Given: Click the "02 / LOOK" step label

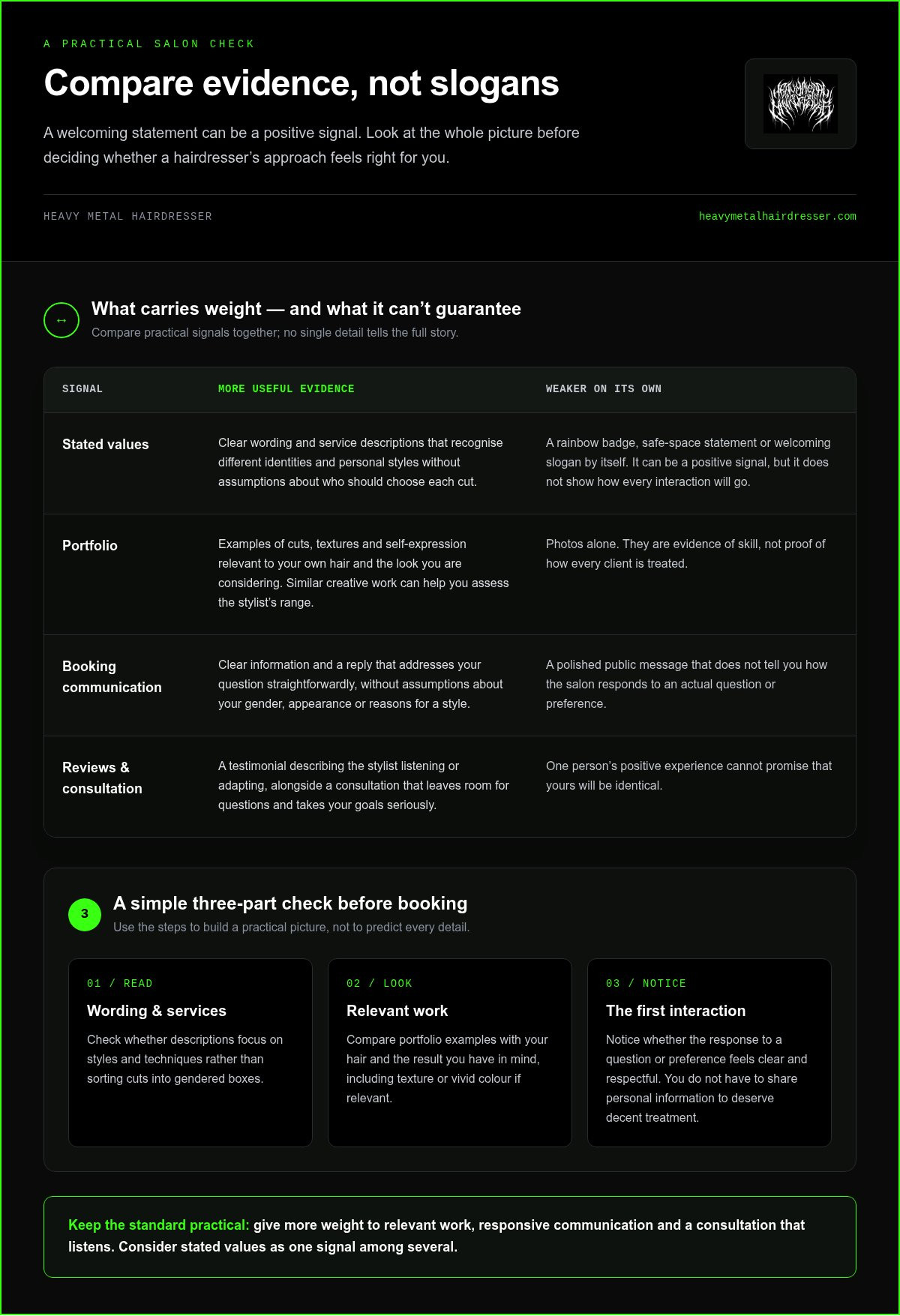Looking at the screenshot, I should [x=379, y=984].
